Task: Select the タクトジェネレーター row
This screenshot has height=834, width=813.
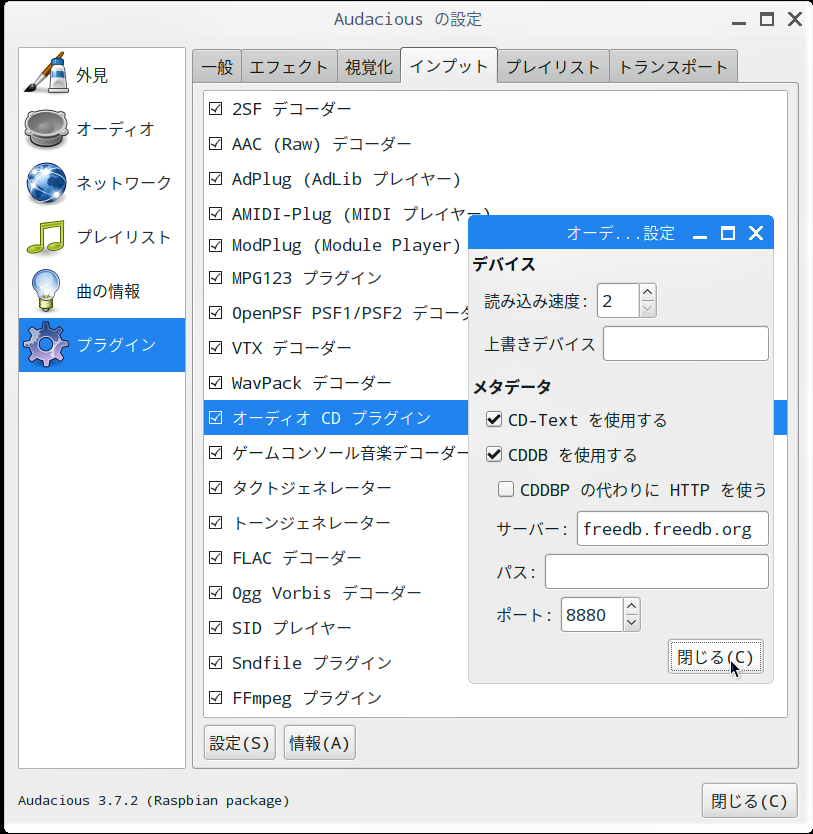Action: tap(336, 487)
